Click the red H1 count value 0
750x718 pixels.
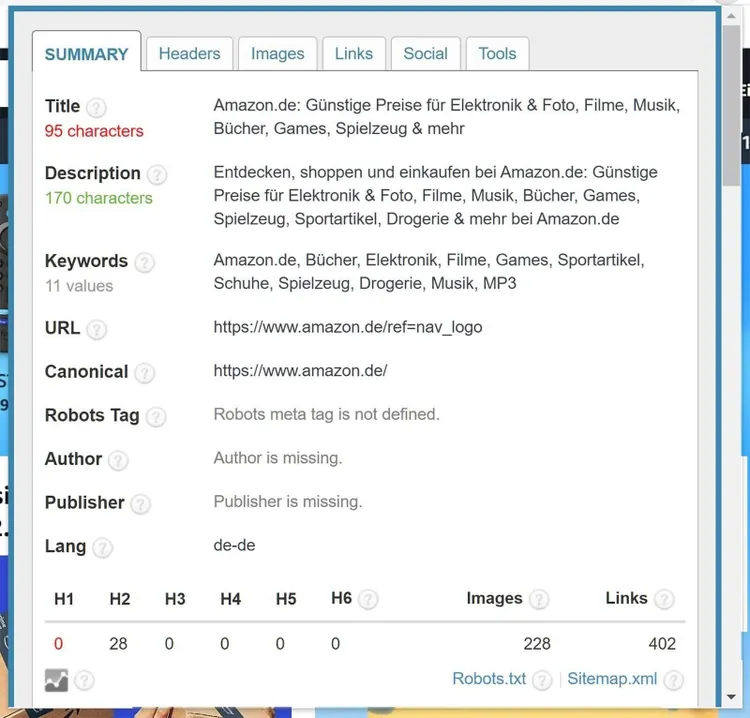click(58, 644)
